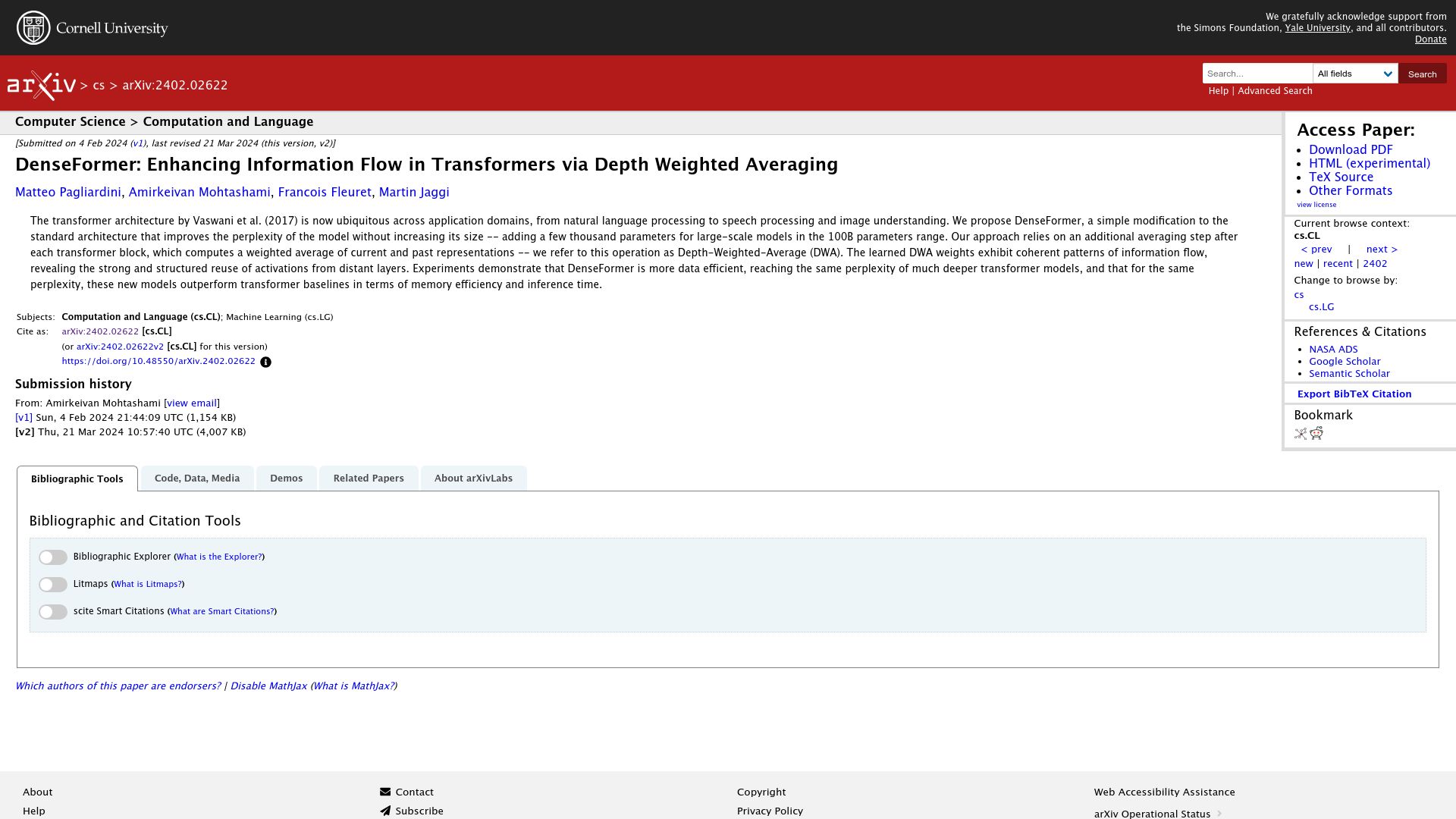Focus the search input field
The width and height of the screenshot is (1456, 819).
1257,74
